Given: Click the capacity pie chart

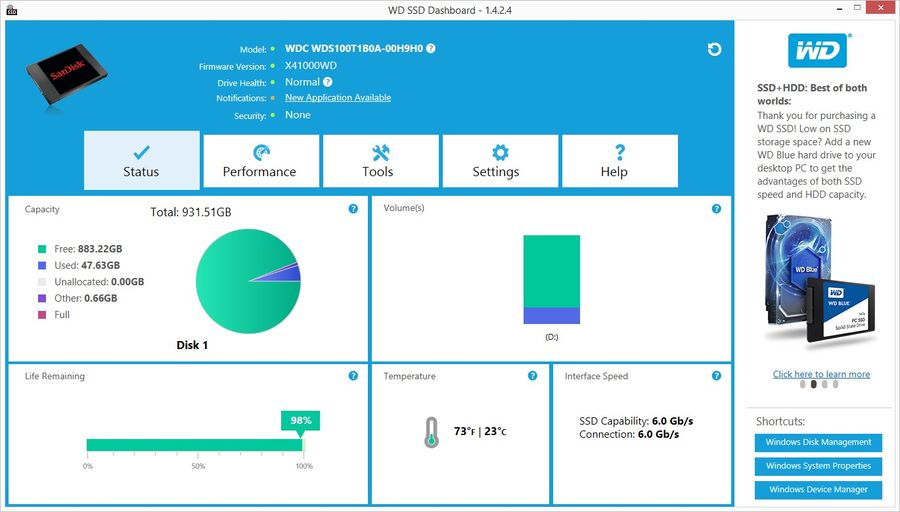Looking at the screenshot, I should point(248,281).
